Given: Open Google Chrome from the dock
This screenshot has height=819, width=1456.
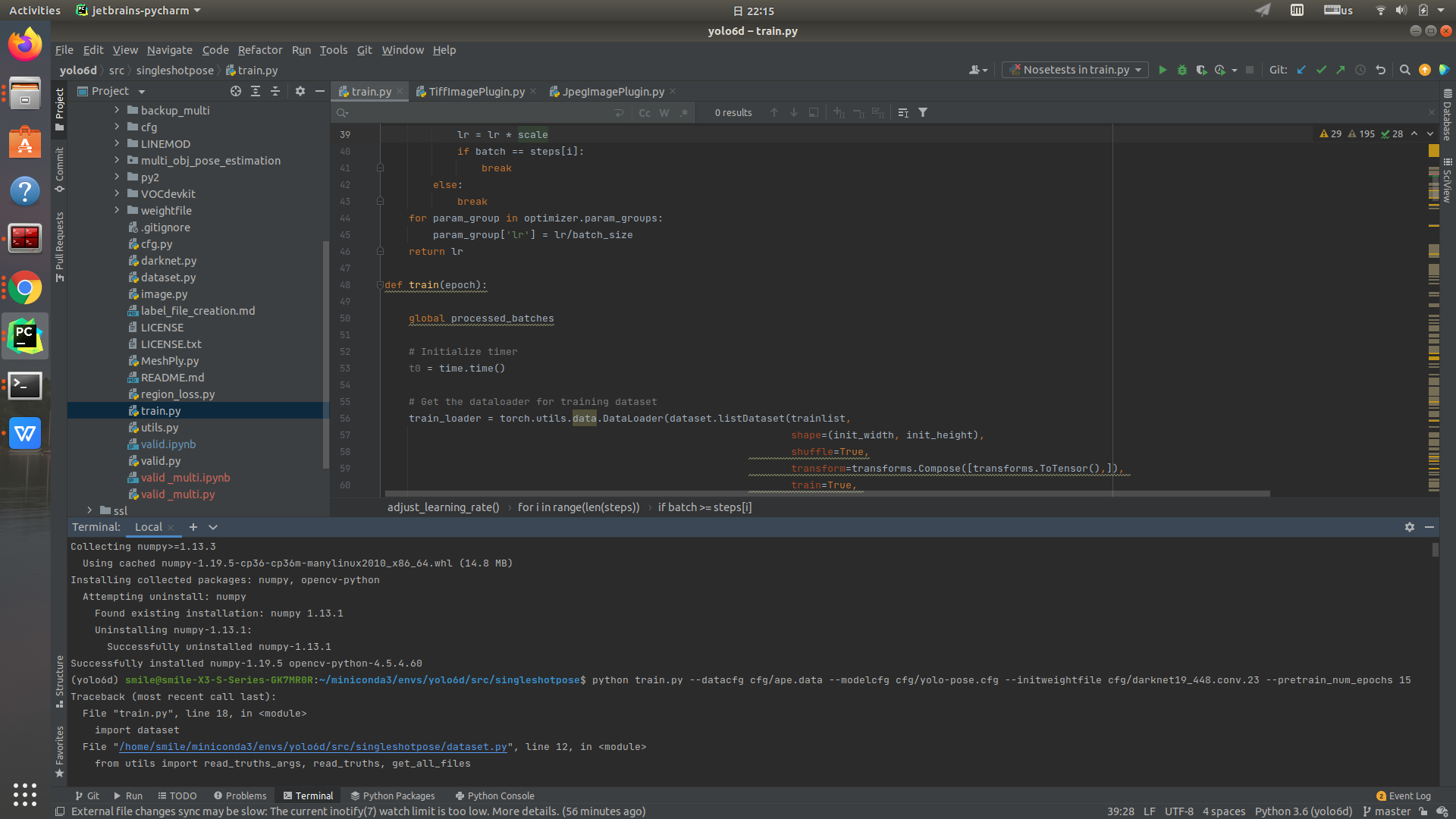Looking at the screenshot, I should tap(25, 289).
